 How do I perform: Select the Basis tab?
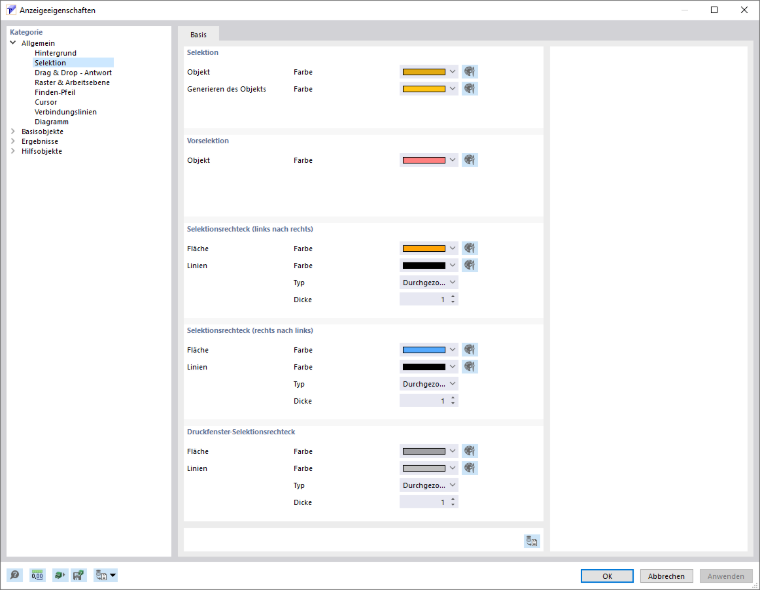click(x=198, y=34)
